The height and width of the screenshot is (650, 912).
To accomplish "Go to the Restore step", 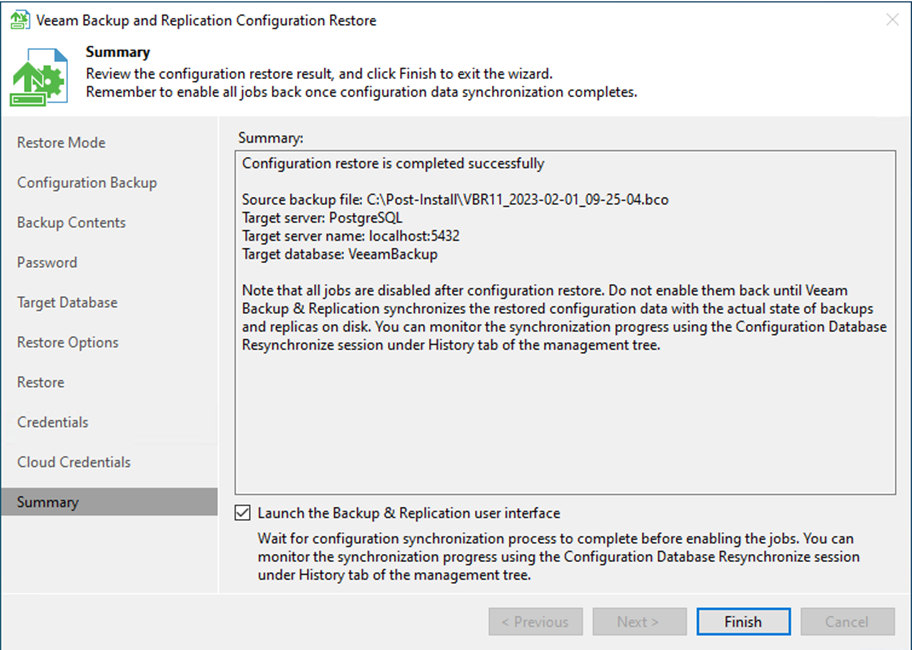I will point(40,382).
